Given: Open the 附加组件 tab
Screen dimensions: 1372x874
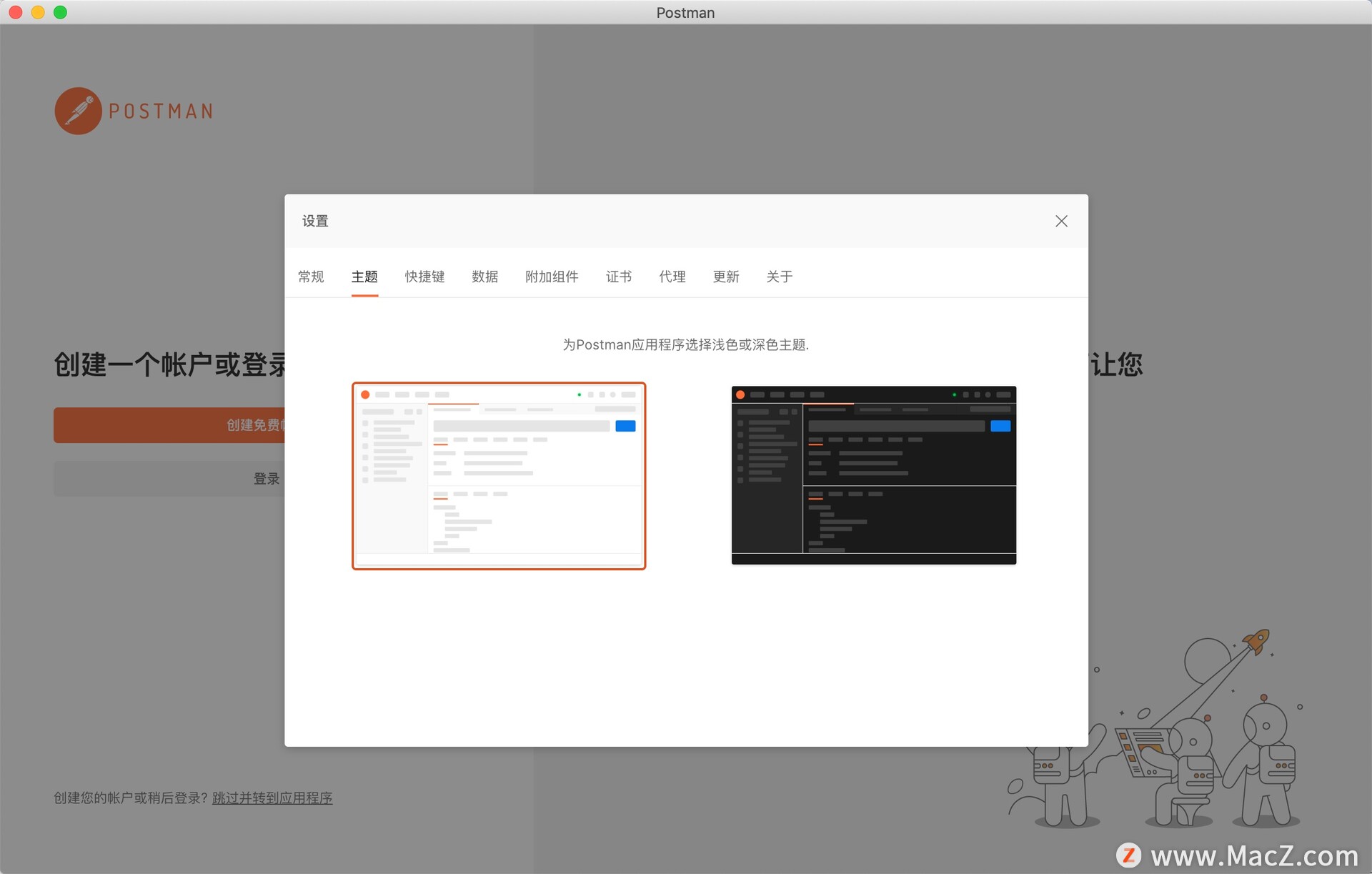Looking at the screenshot, I should pos(552,277).
